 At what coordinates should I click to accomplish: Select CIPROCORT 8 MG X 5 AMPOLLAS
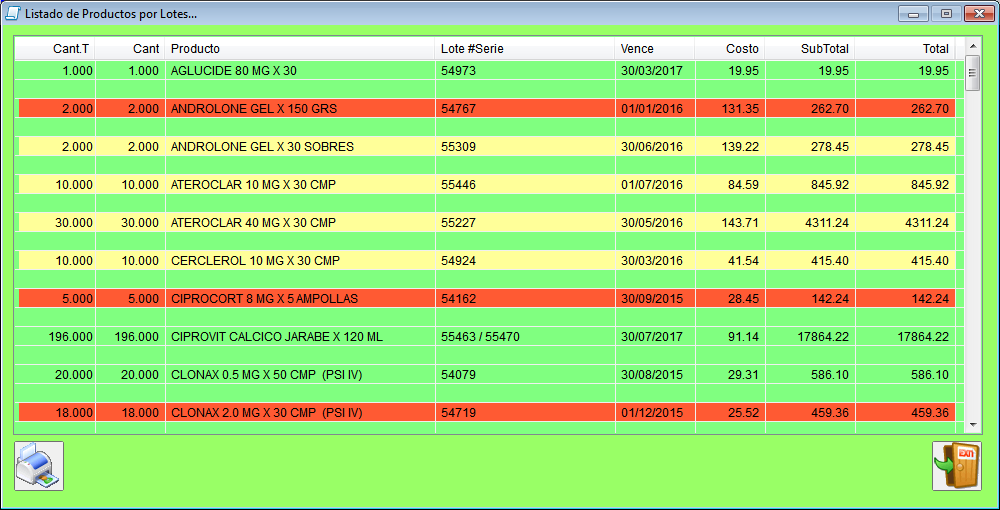[264, 298]
